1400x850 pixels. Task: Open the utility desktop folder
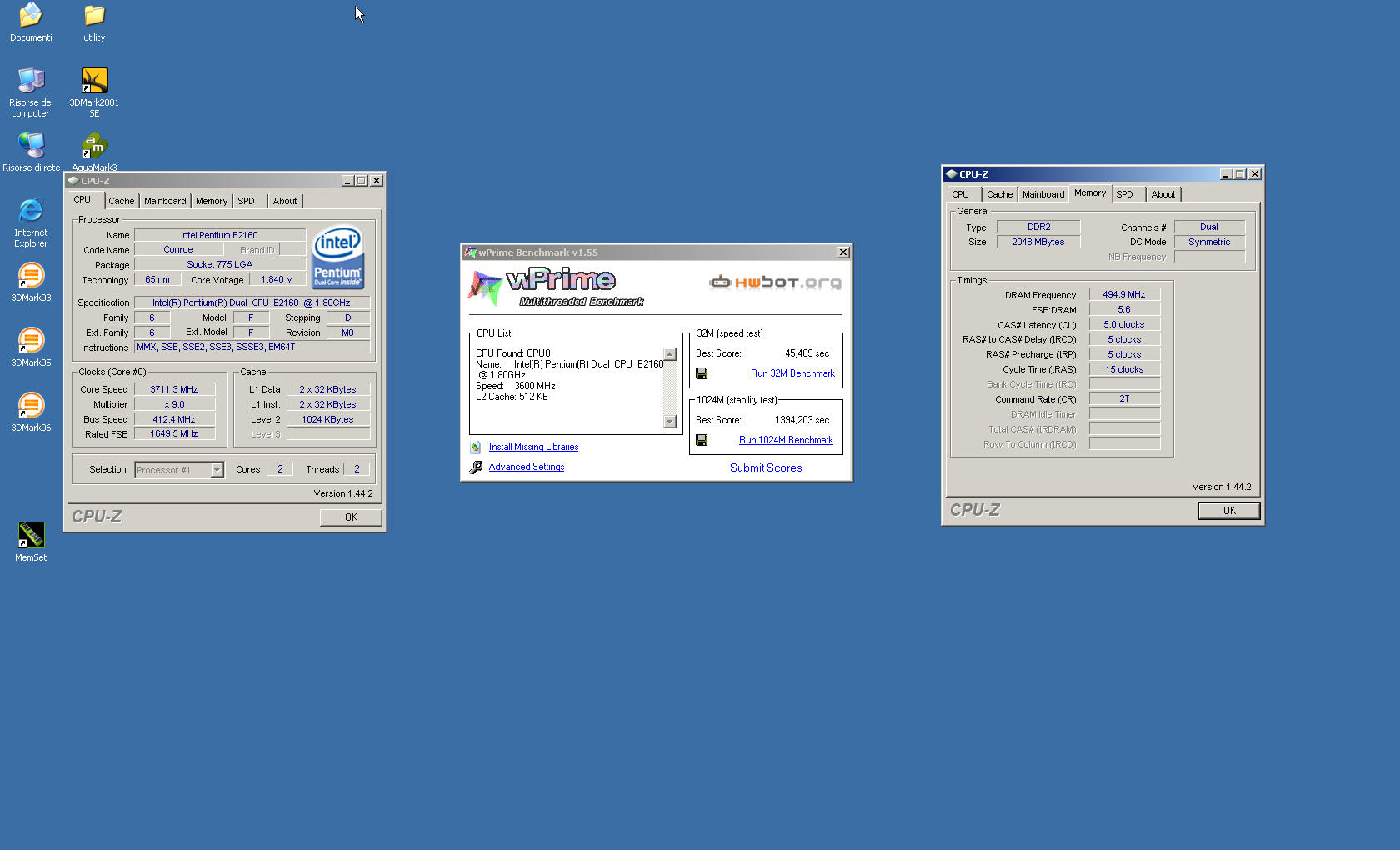coord(94,21)
